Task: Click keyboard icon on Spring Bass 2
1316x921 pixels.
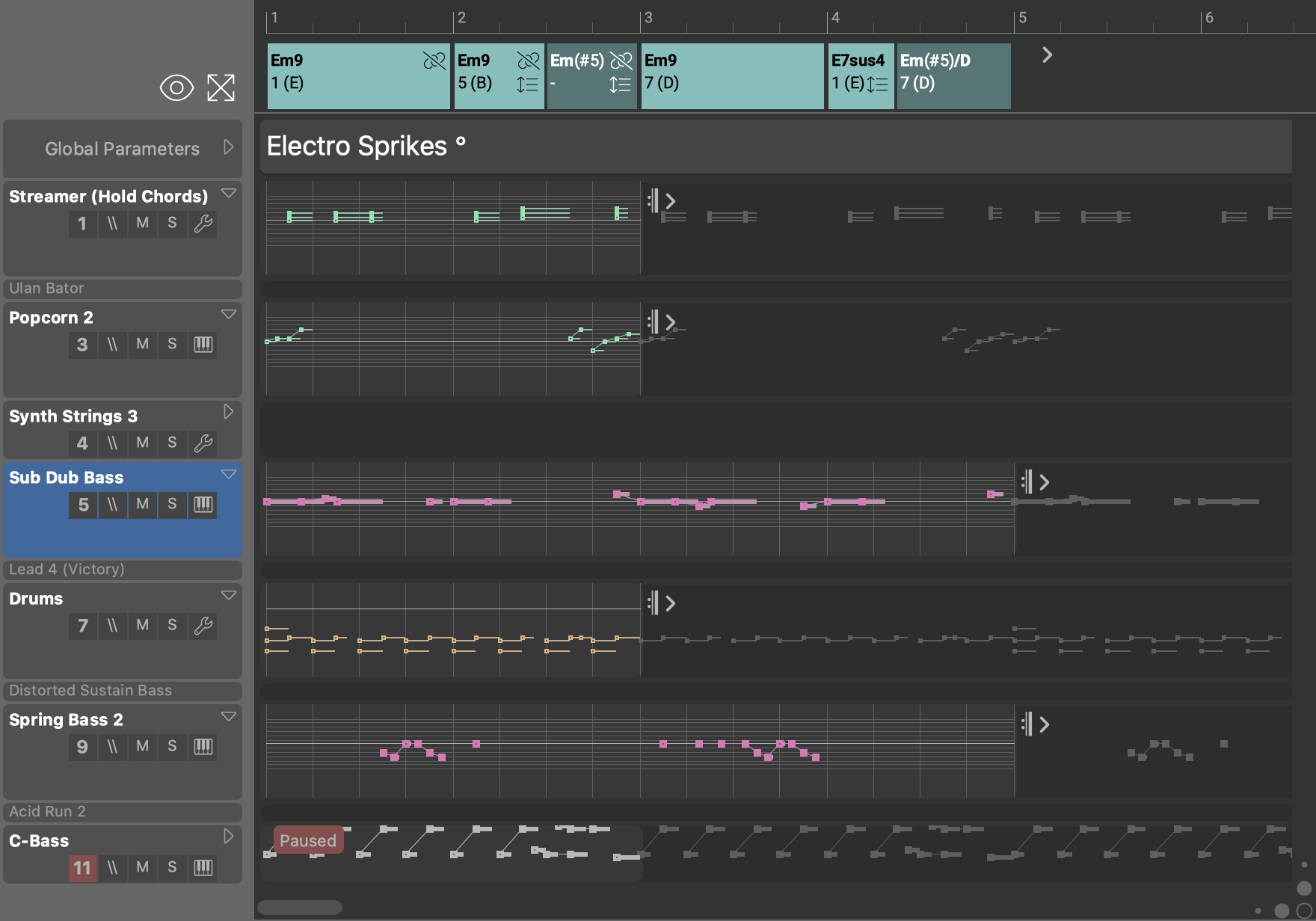Action: [203, 747]
